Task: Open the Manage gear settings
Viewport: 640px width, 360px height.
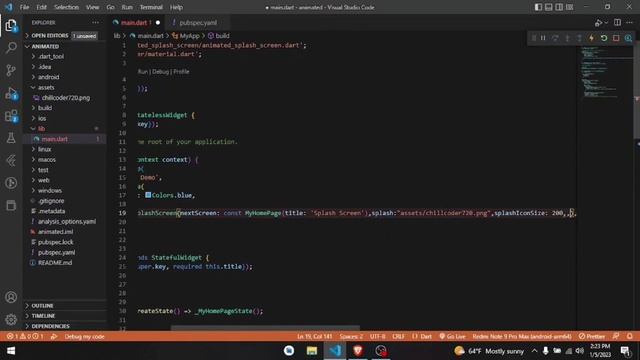Action: (x=11, y=319)
